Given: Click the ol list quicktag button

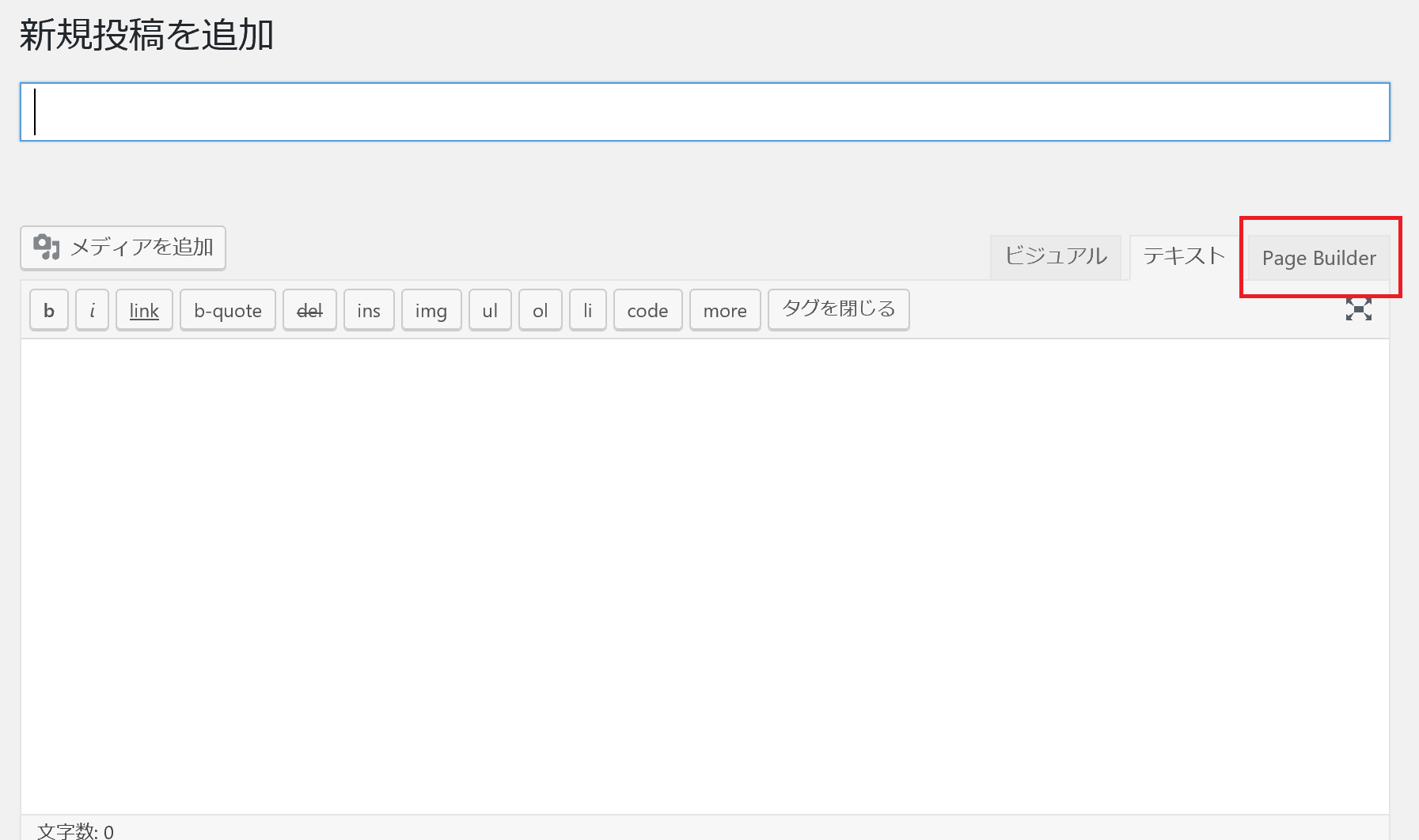Looking at the screenshot, I should tap(541, 310).
